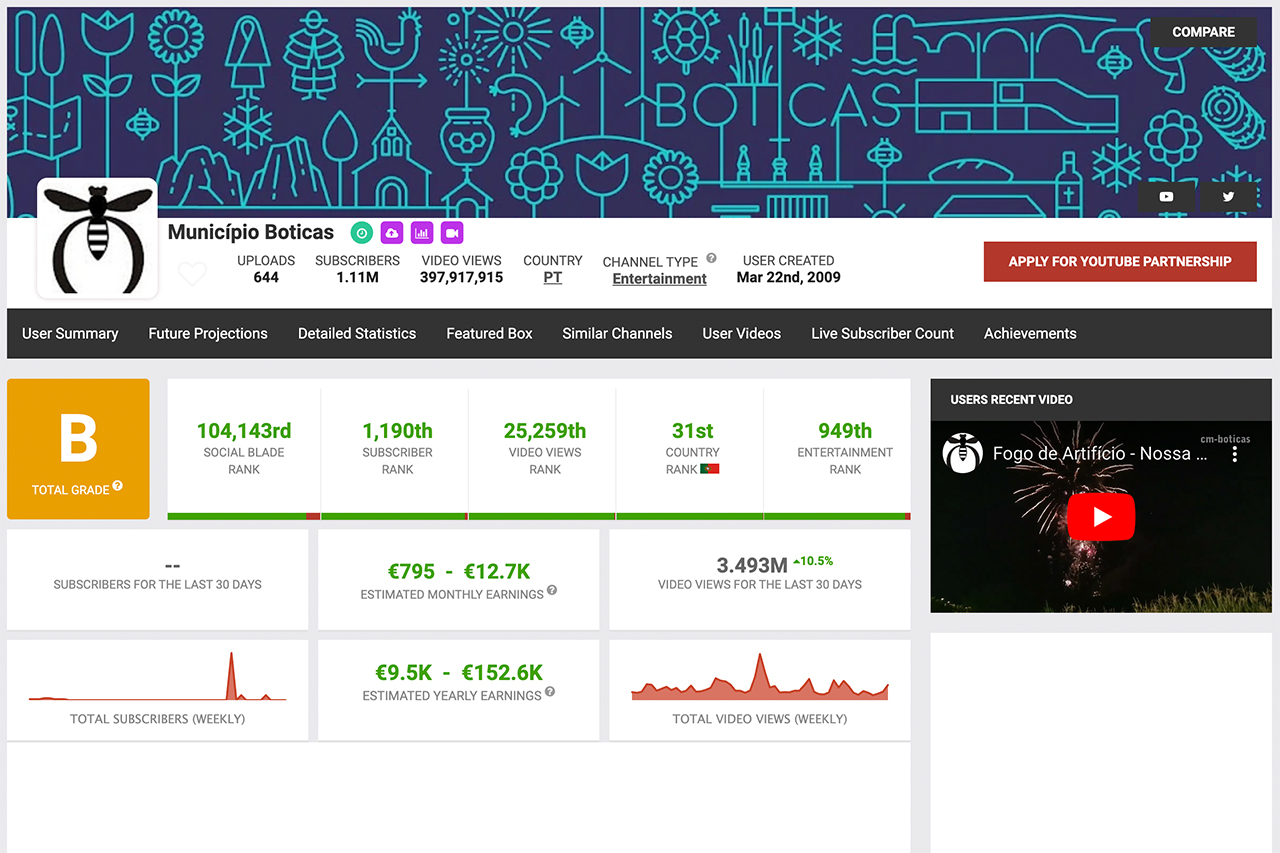Open the channel's Twitter link icon on banner
Viewport: 1280px width, 853px height.
1228,197
